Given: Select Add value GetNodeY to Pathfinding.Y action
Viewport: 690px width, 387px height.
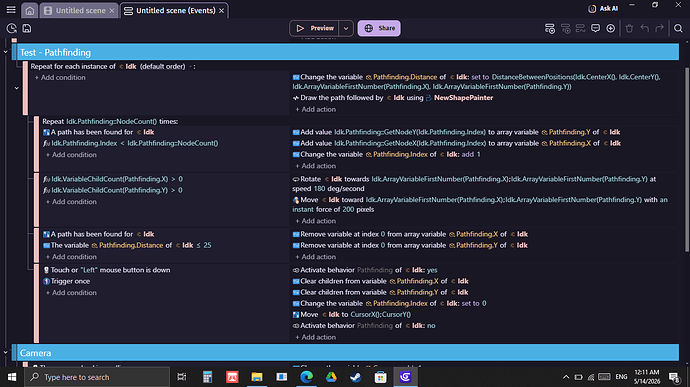Looking at the screenshot, I should (456, 132).
